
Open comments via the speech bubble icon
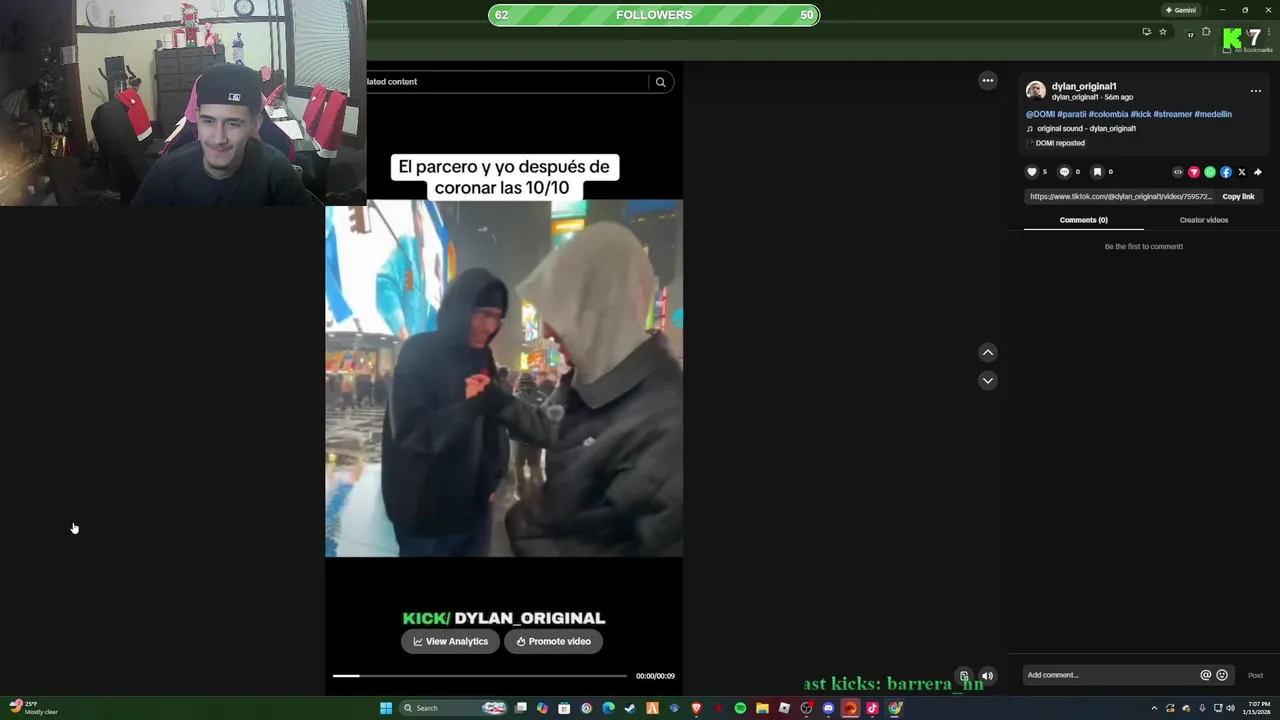1064,172
